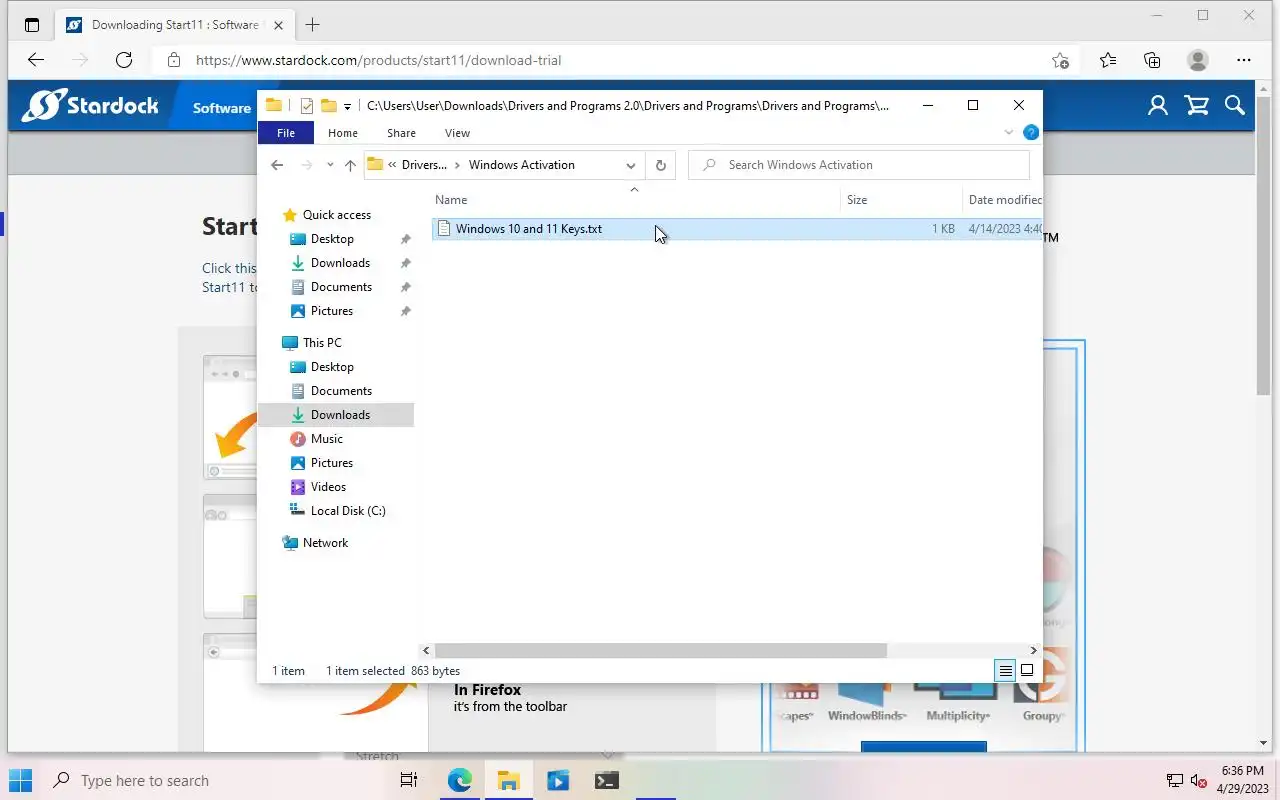Image resolution: width=1280 pixels, height=800 pixels.
Task: Open Local Disk (C:) in navigation pane
Action: tap(348, 511)
